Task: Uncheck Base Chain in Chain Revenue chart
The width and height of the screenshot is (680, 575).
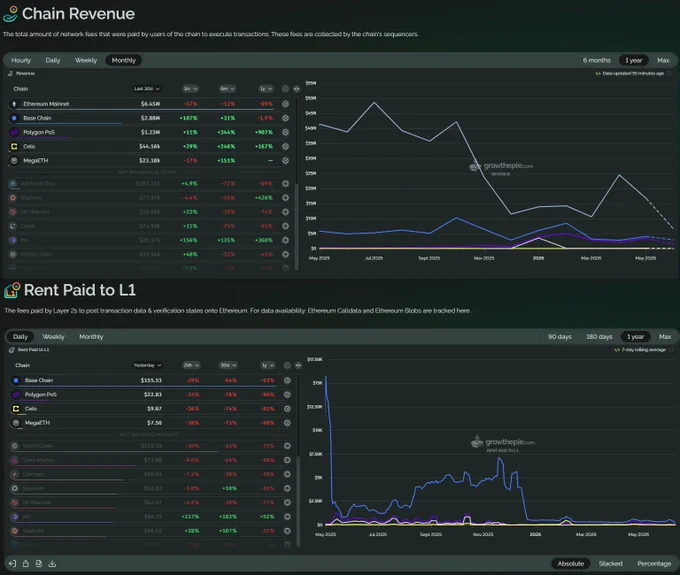Action: (x=285, y=118)
